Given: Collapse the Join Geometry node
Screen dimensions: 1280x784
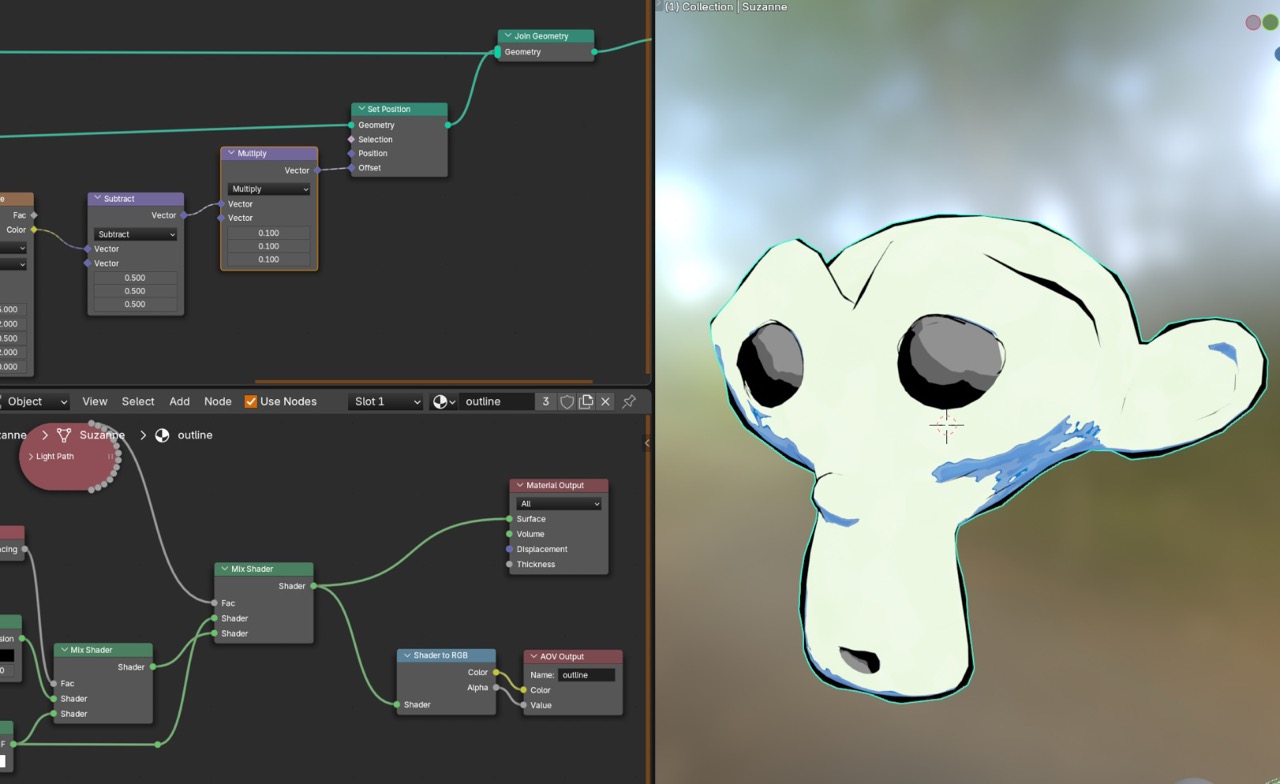Looking at the screenshot, I should [508, 36].
